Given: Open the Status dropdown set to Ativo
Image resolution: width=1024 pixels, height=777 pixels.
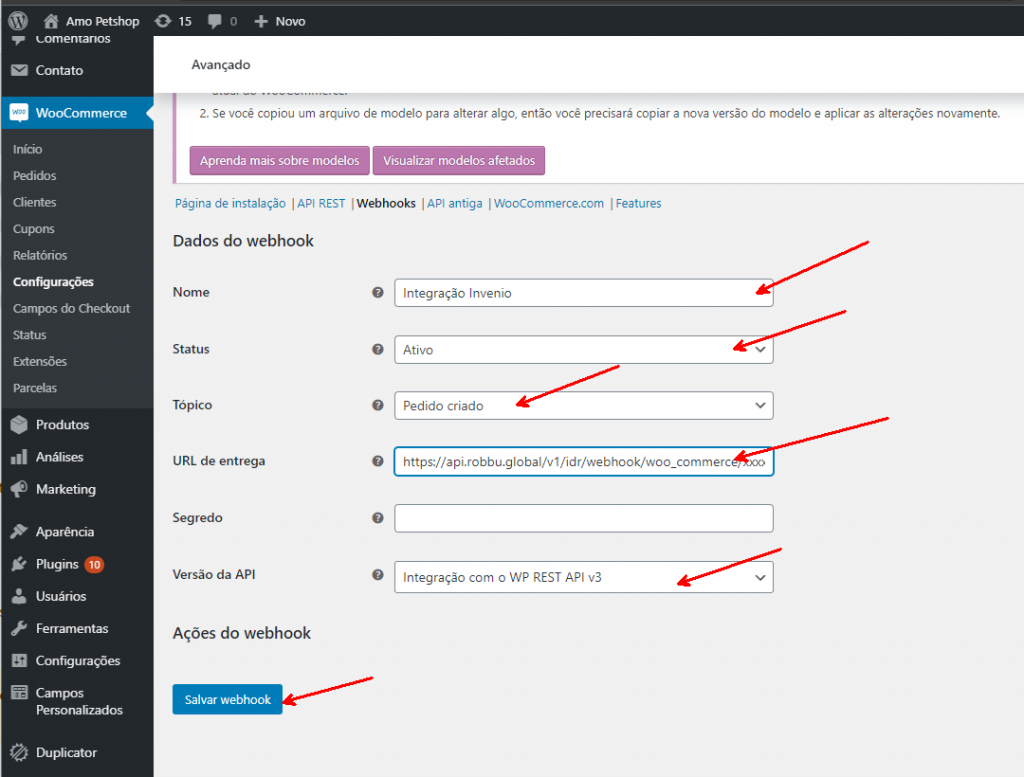Looking at the screenshot, I should [583, 350].
